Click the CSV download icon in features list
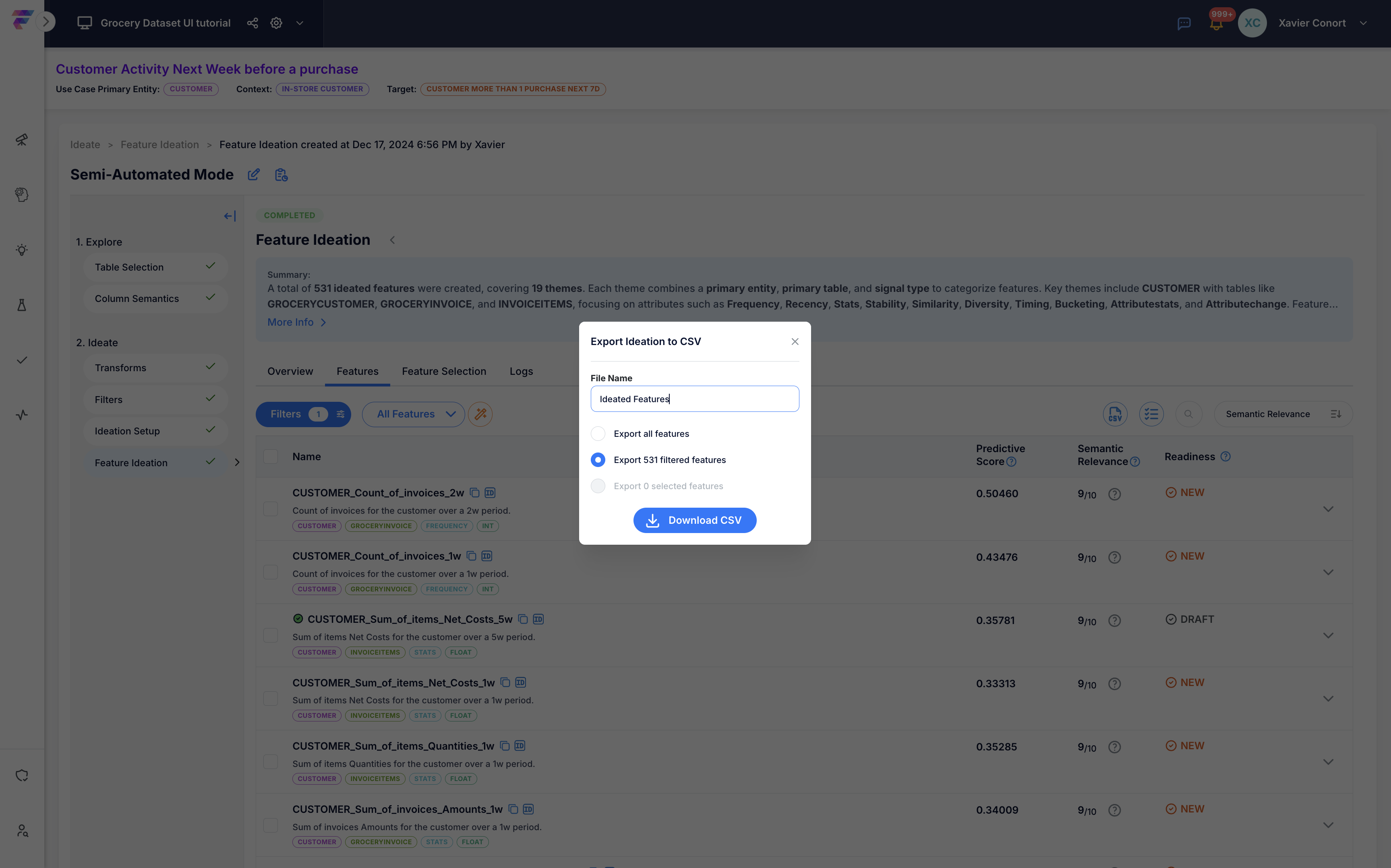 [1115, 414]
